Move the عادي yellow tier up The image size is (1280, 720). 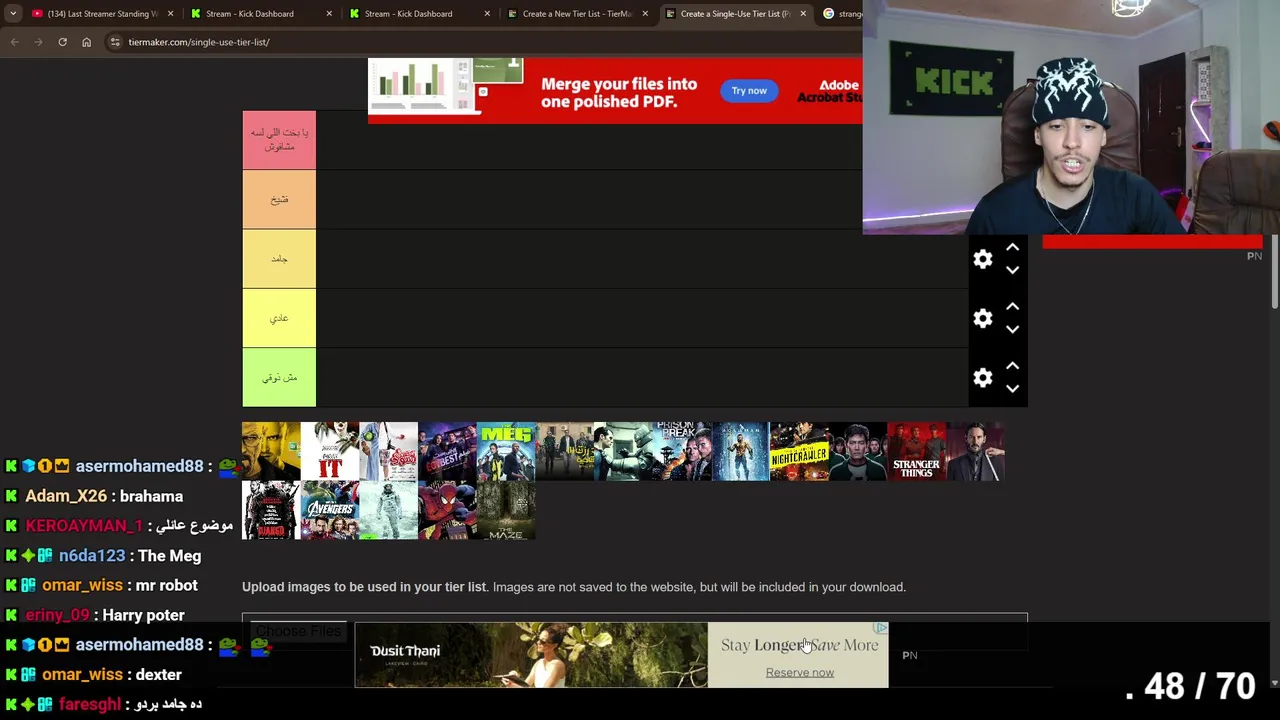point(1012,307)
